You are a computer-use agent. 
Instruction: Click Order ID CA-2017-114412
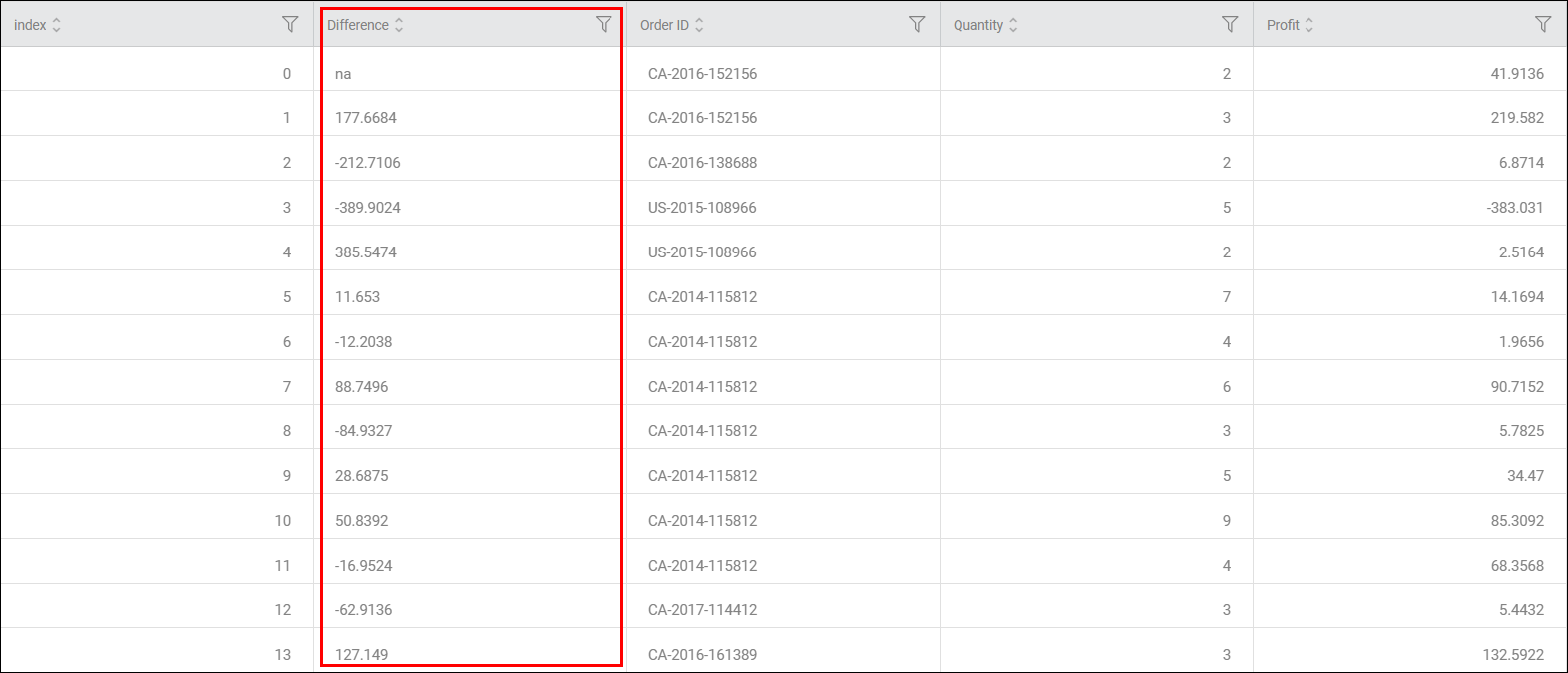click(702, 610)
